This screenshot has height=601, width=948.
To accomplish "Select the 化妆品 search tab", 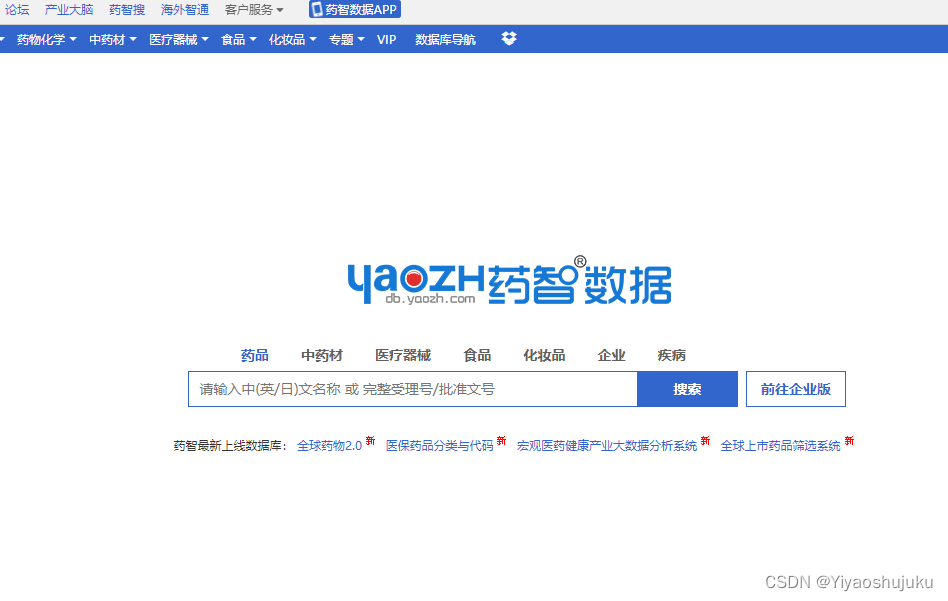I will [x=544, y=355].
